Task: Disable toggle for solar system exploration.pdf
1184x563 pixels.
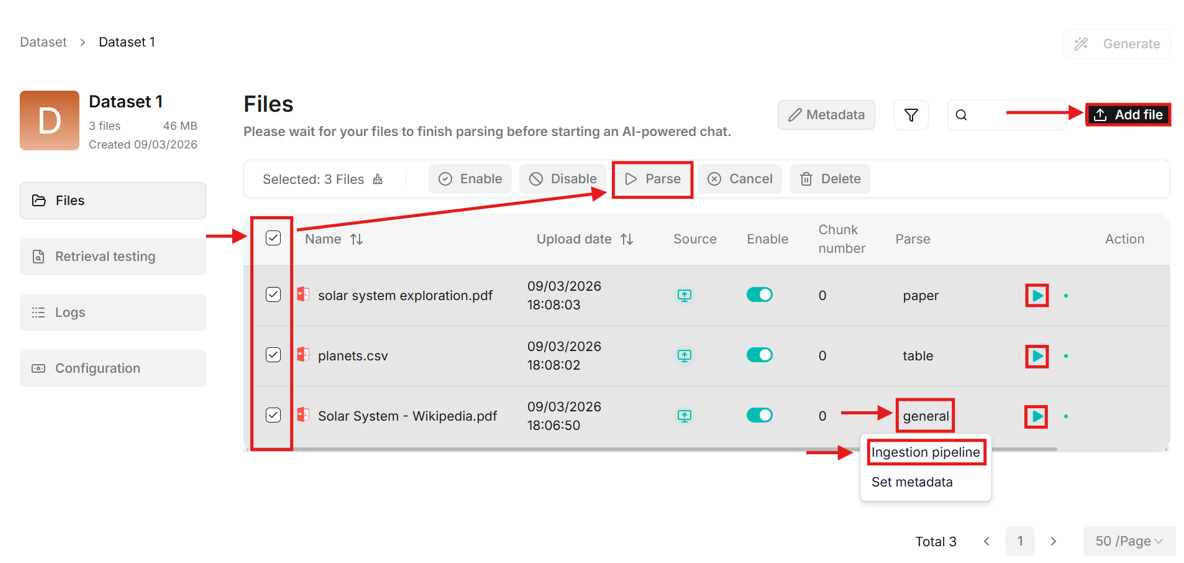Action: 759,295
